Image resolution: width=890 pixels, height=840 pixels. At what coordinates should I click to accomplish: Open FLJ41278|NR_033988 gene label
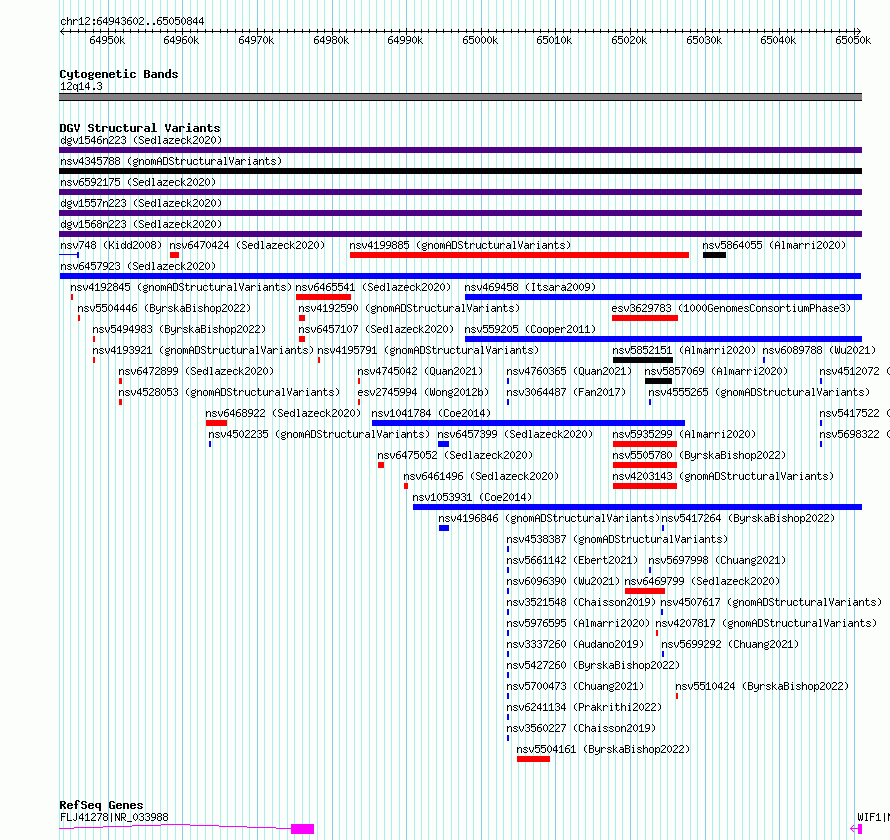click(114, 817)
